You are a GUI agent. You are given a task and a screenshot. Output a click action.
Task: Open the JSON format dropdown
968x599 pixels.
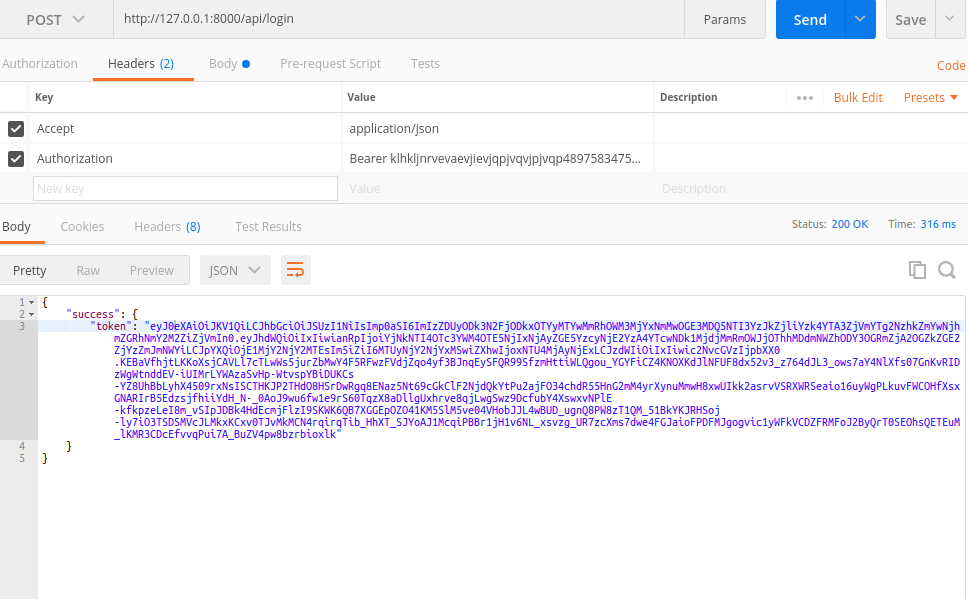point(236,270)
